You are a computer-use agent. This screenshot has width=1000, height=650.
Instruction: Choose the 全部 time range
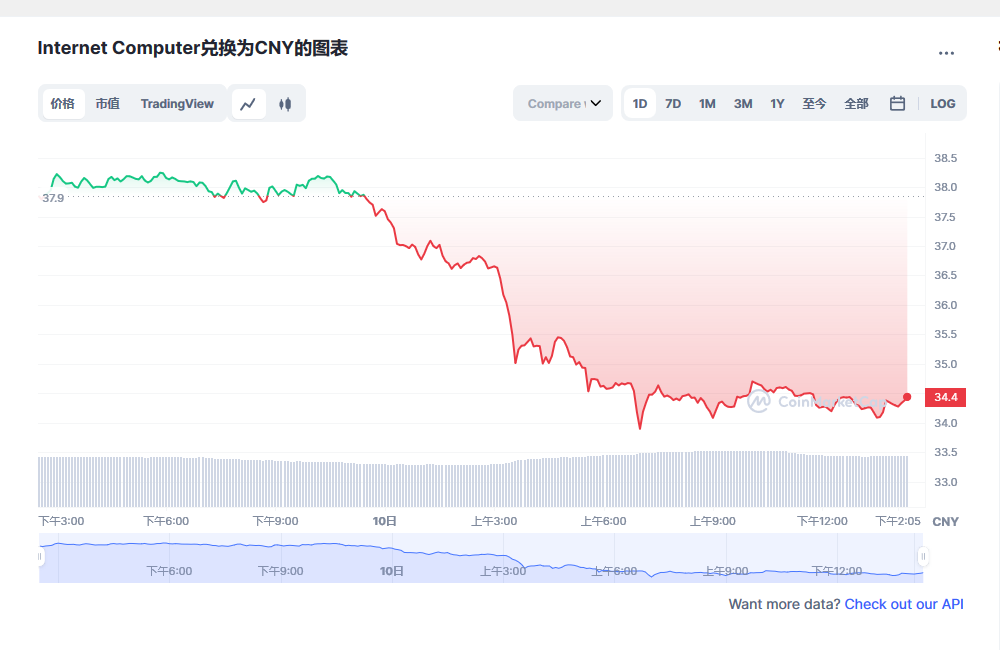click(x=857, y=103)
